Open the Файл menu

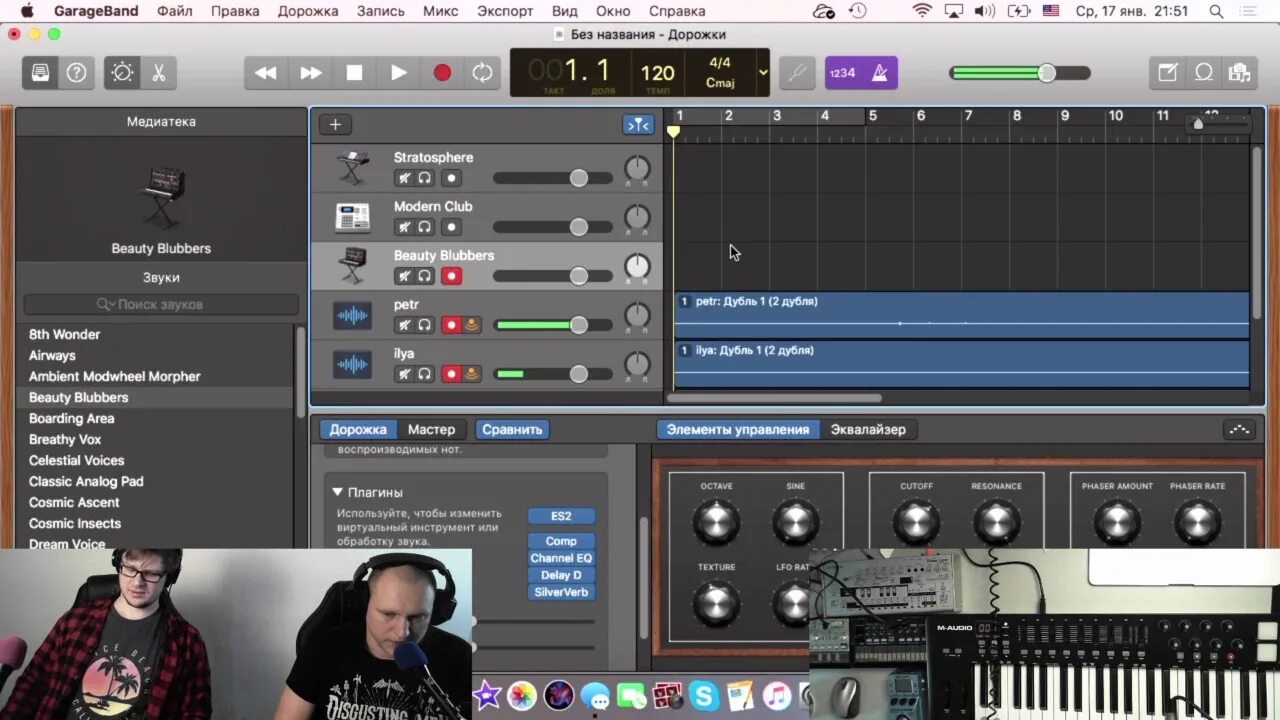click(x=175, y=11)
